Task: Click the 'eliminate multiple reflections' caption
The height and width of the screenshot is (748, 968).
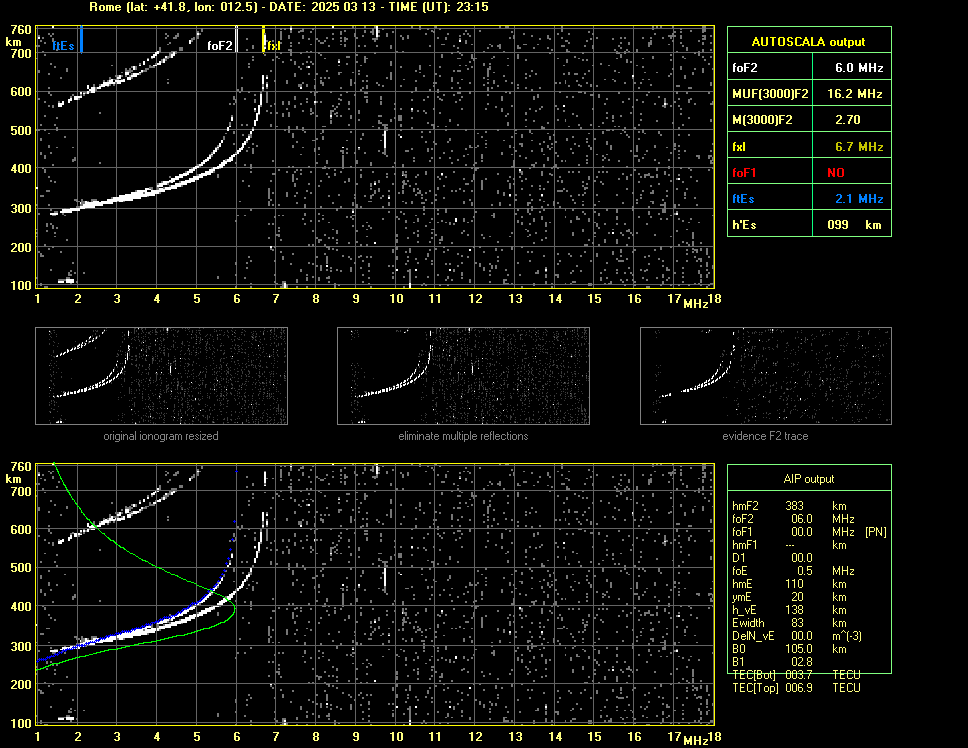Action: point(463,436)
